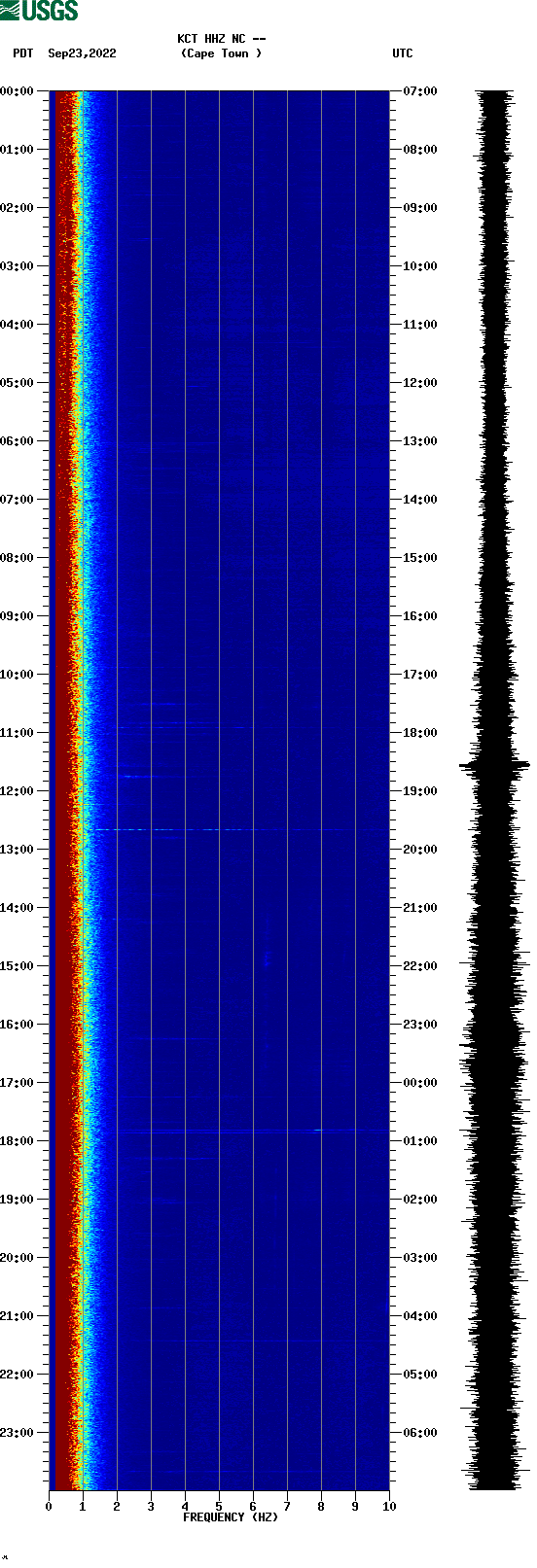Click the 15:00 UTC time tick on right

click(420, 558)
